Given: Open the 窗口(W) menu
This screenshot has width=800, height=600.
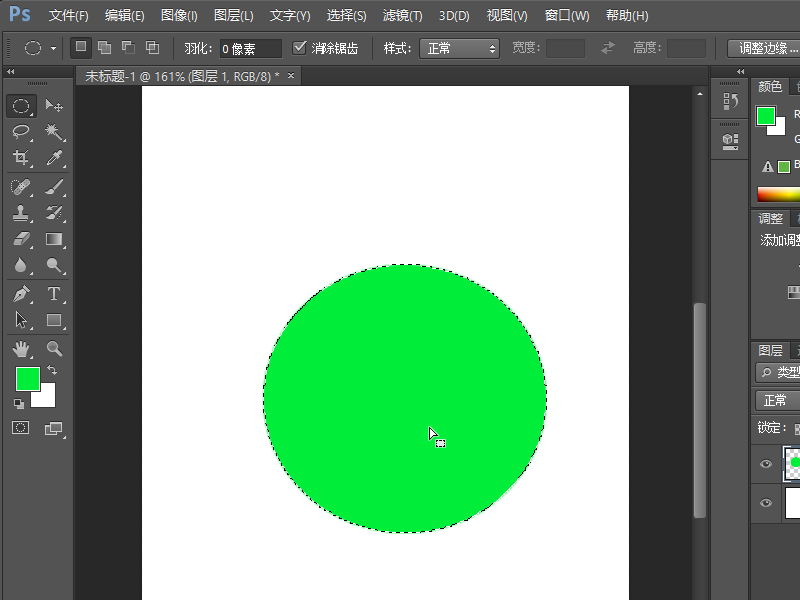Looking at the screenshot, I should 567,16.
